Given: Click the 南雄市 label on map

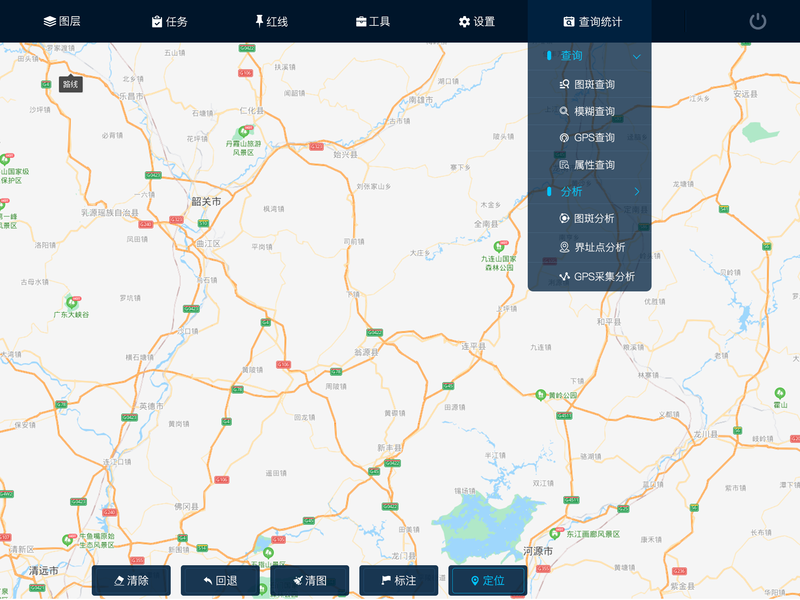Looking at the screenshot, I should [x=421, y=100].
